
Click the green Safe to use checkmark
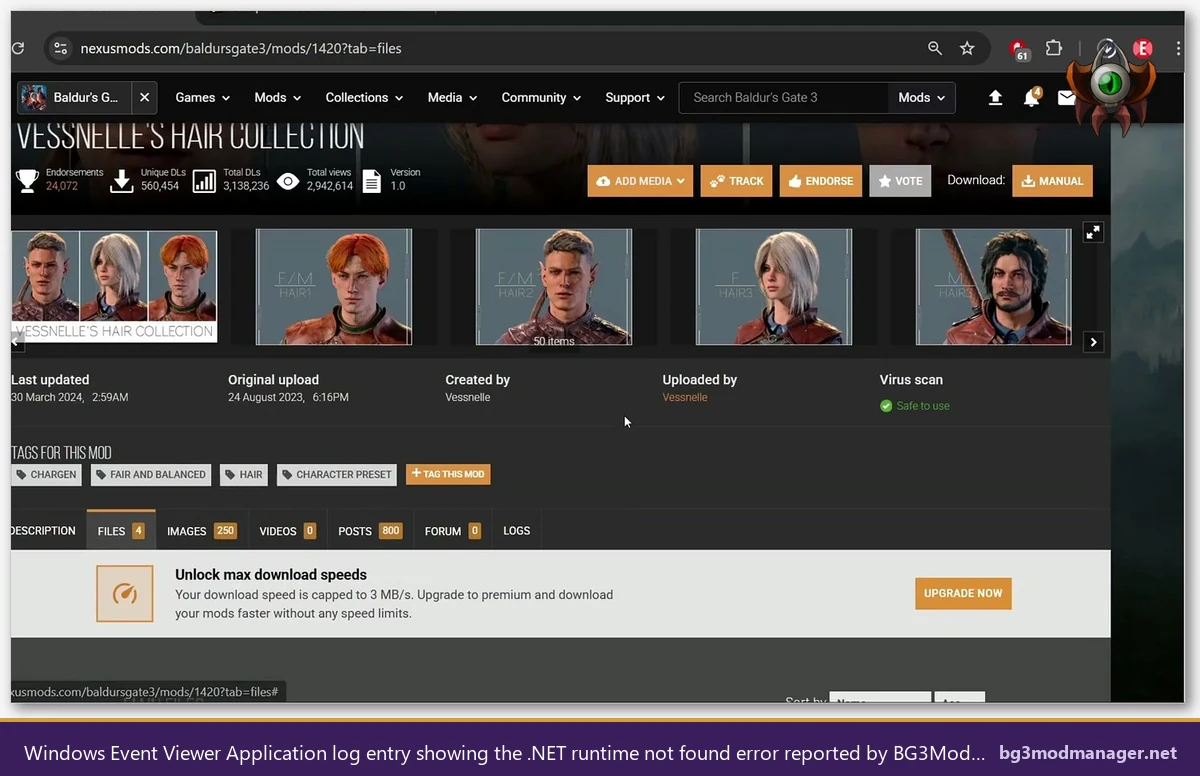(886, 406)
